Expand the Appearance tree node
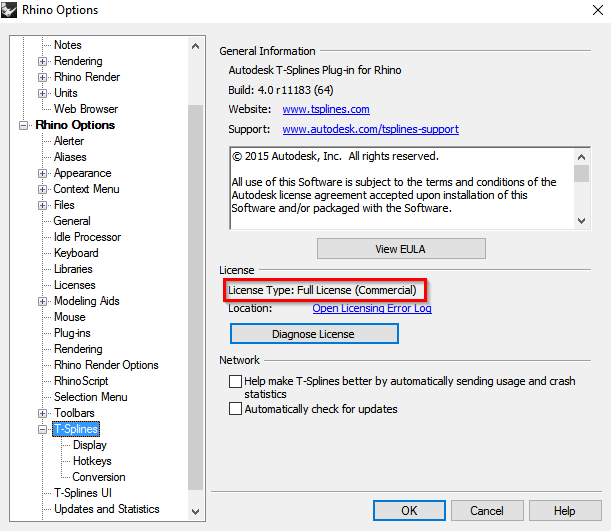Image resolution: width=611 pixels, height=531 pixels. [x=42, y=173]
